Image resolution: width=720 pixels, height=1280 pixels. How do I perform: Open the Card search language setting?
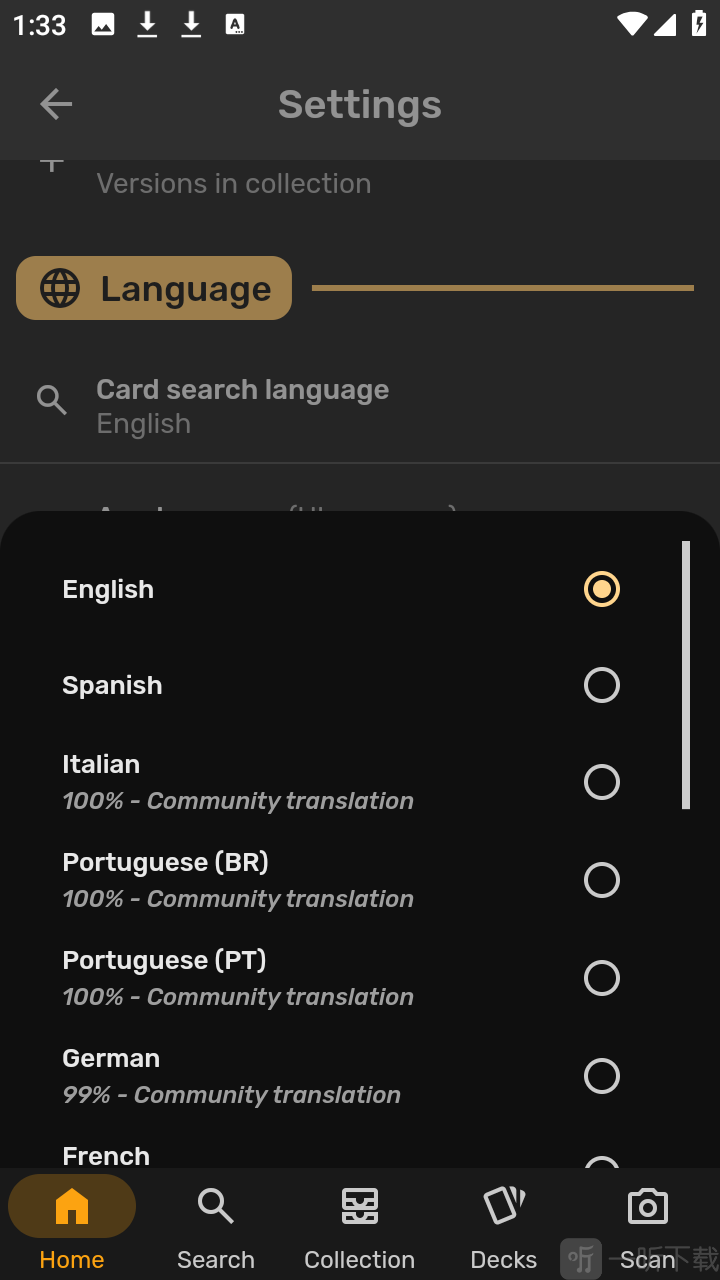360,406
